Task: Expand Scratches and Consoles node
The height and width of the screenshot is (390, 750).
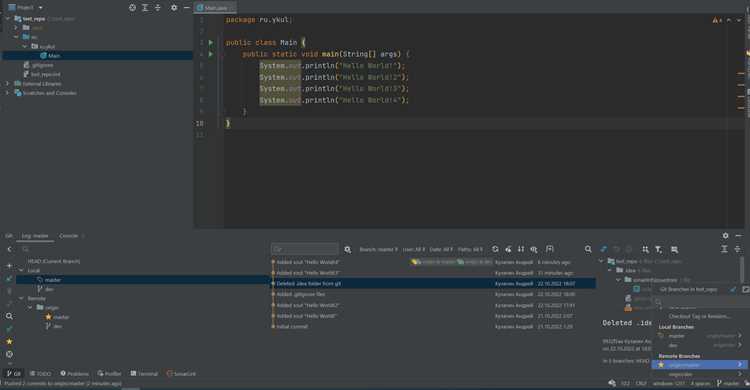Action: (8, 93)
